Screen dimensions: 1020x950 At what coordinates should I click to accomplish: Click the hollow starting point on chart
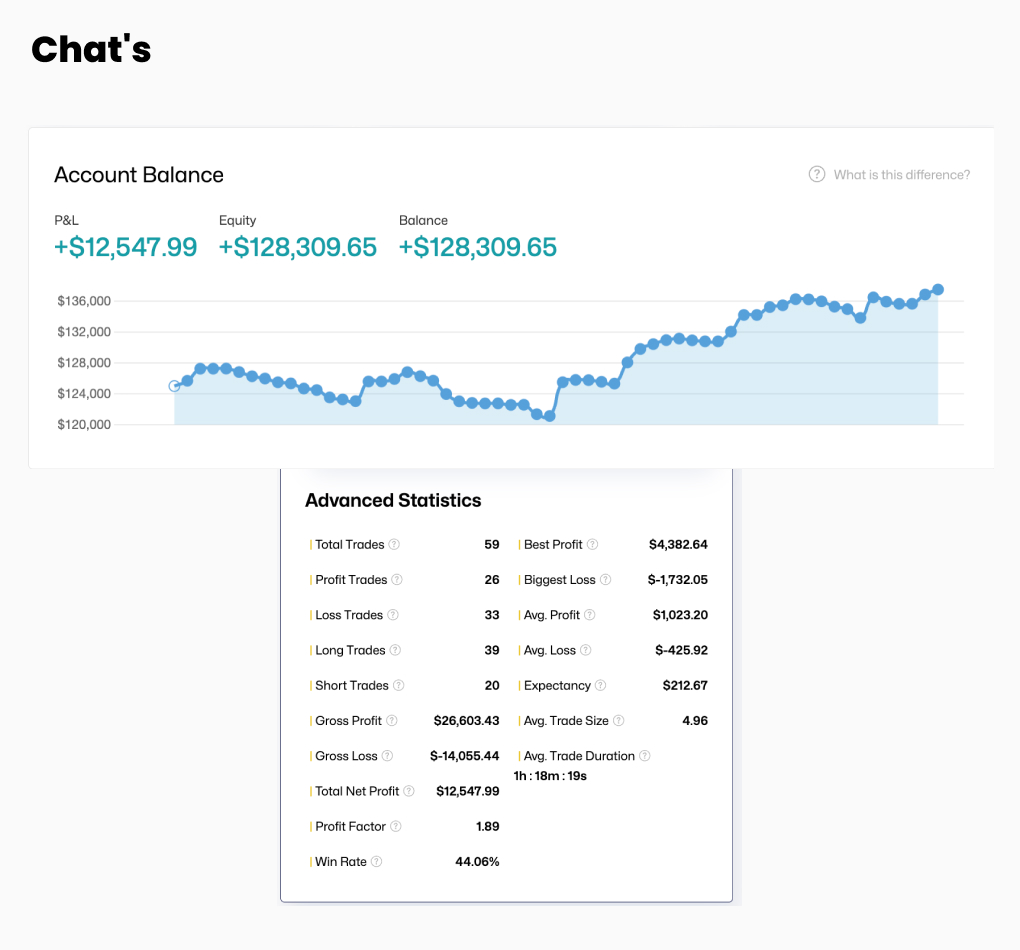click(x=175, y=386)
